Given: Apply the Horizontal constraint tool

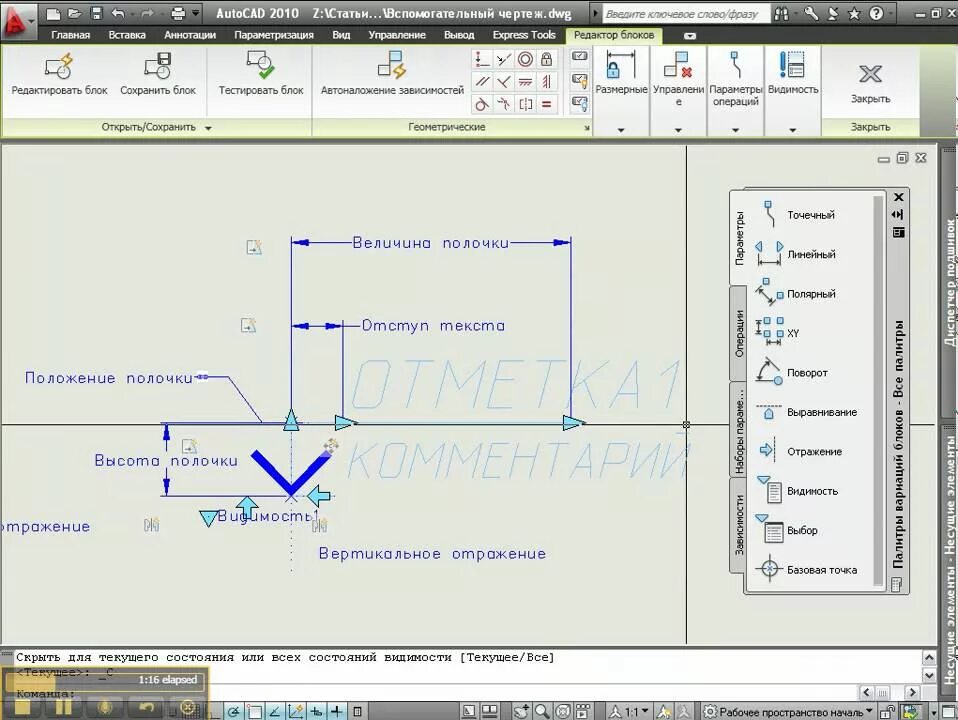Looking at the screenshot, I should pyautogui.click(x=525, y=81).
